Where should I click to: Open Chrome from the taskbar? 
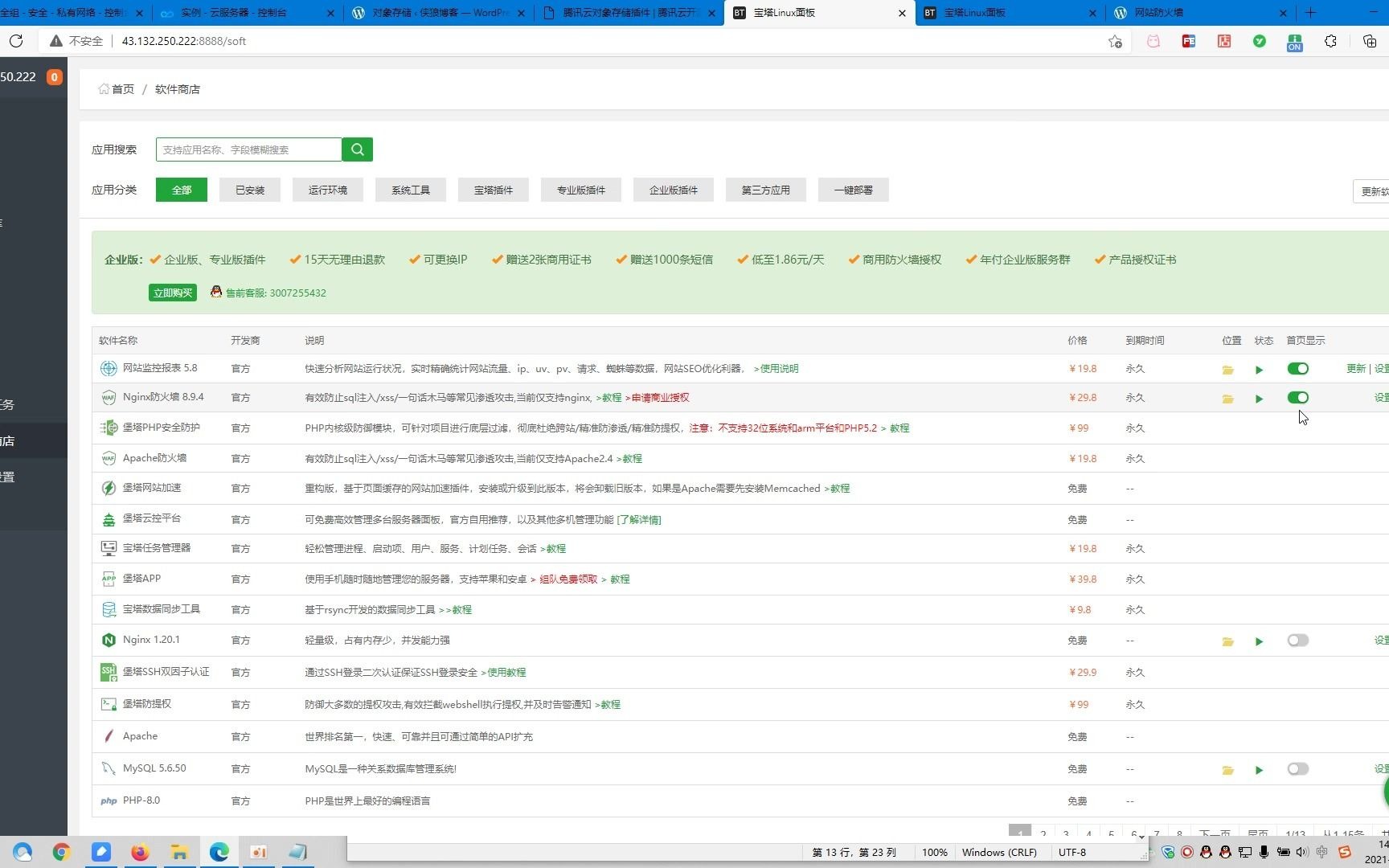coord(62,852)
